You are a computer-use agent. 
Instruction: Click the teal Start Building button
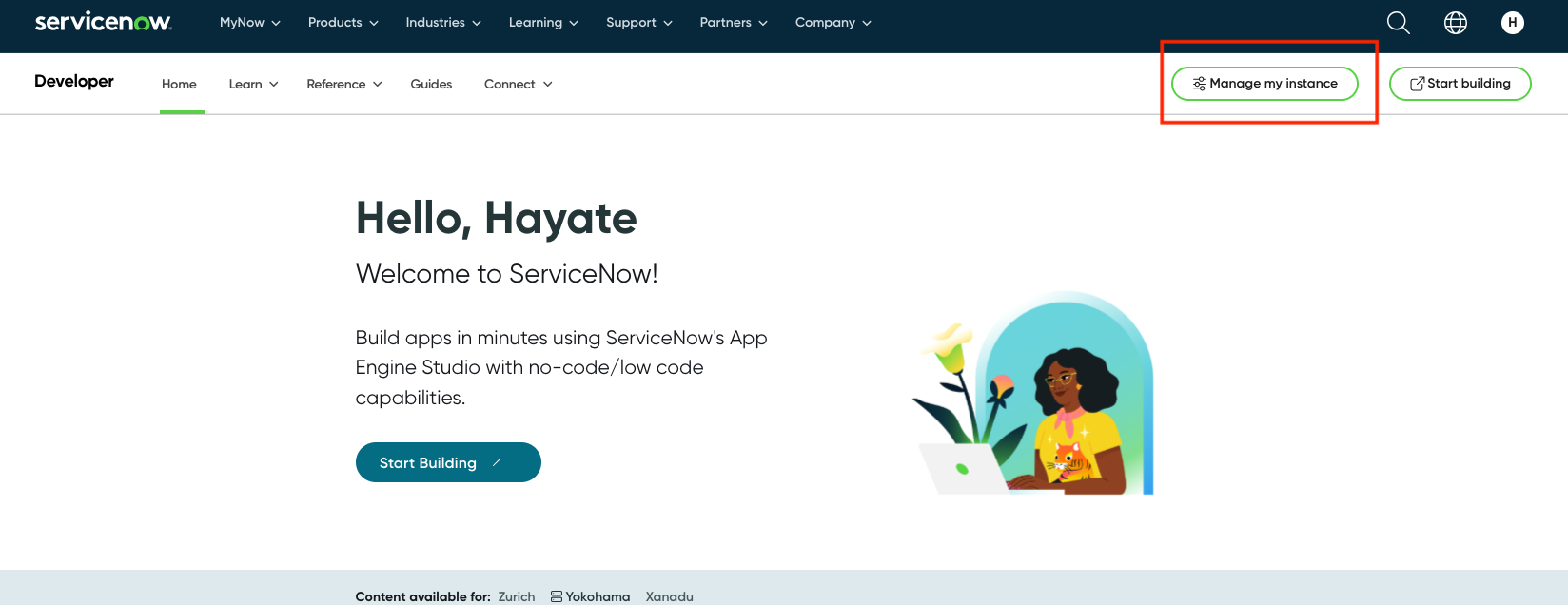click(448, 462)
